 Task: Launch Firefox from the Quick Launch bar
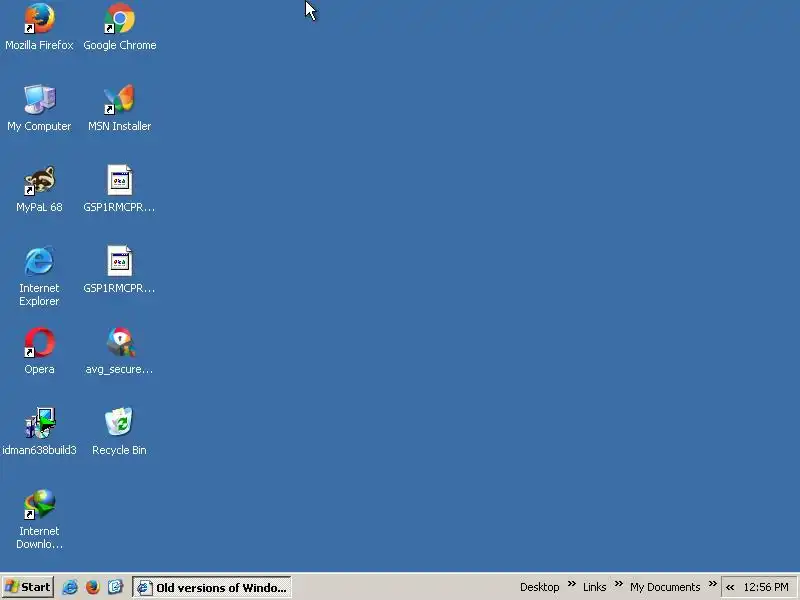(x=92, y=587)
